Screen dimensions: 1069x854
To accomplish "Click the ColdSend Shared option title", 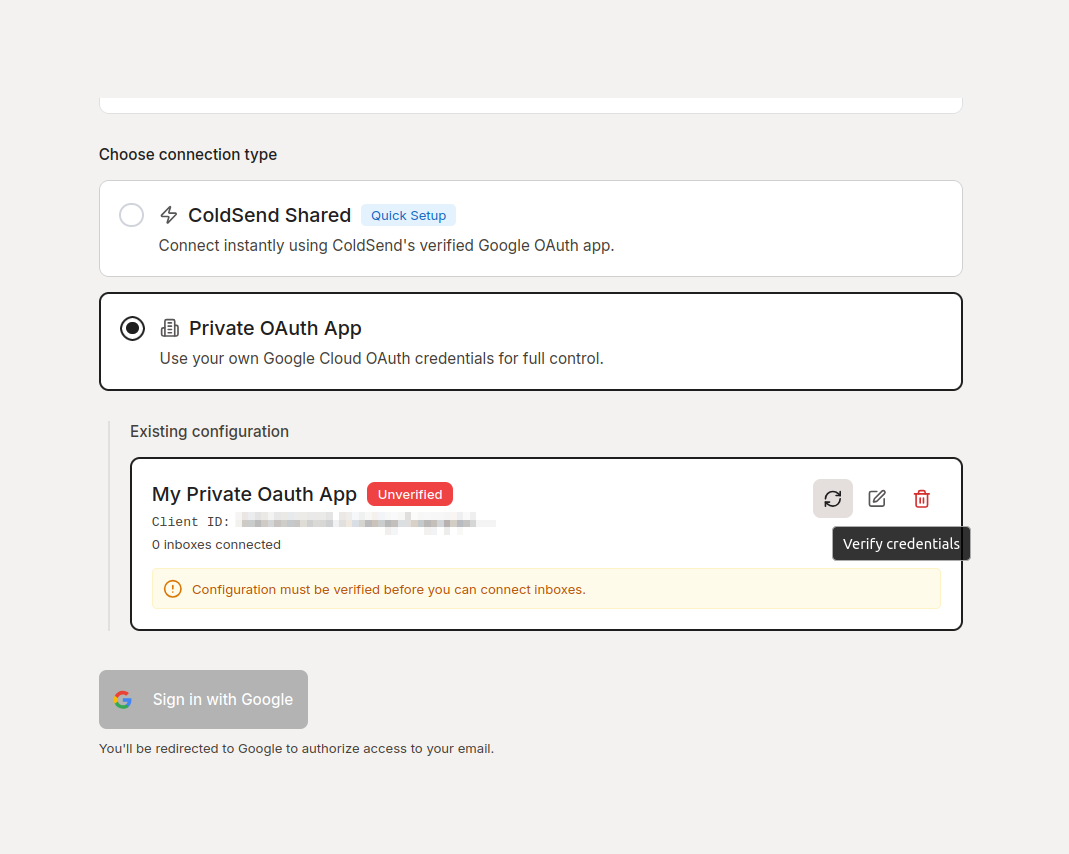I will pos(269,215).
